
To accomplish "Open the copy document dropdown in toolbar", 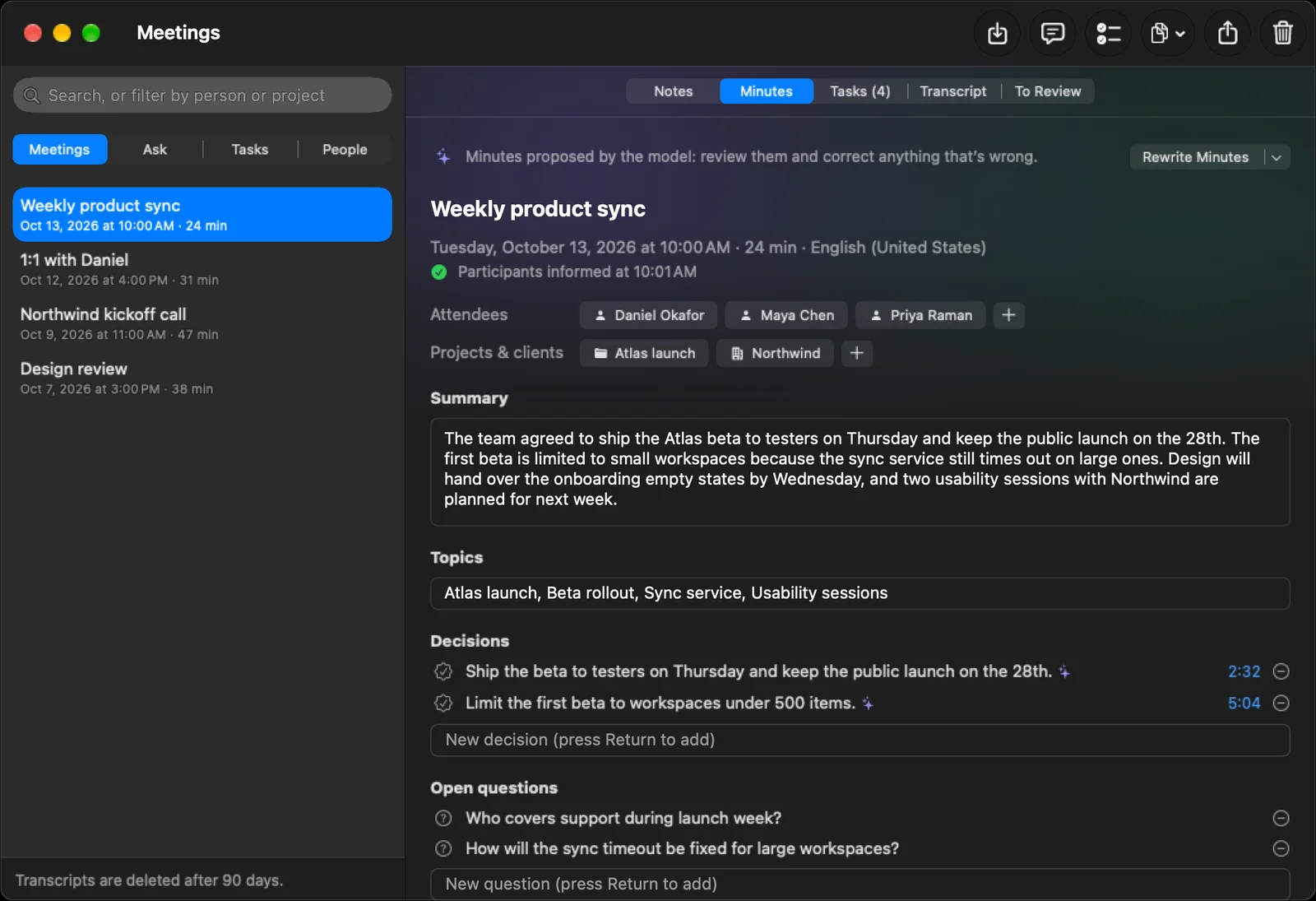I will point(1168,33).
